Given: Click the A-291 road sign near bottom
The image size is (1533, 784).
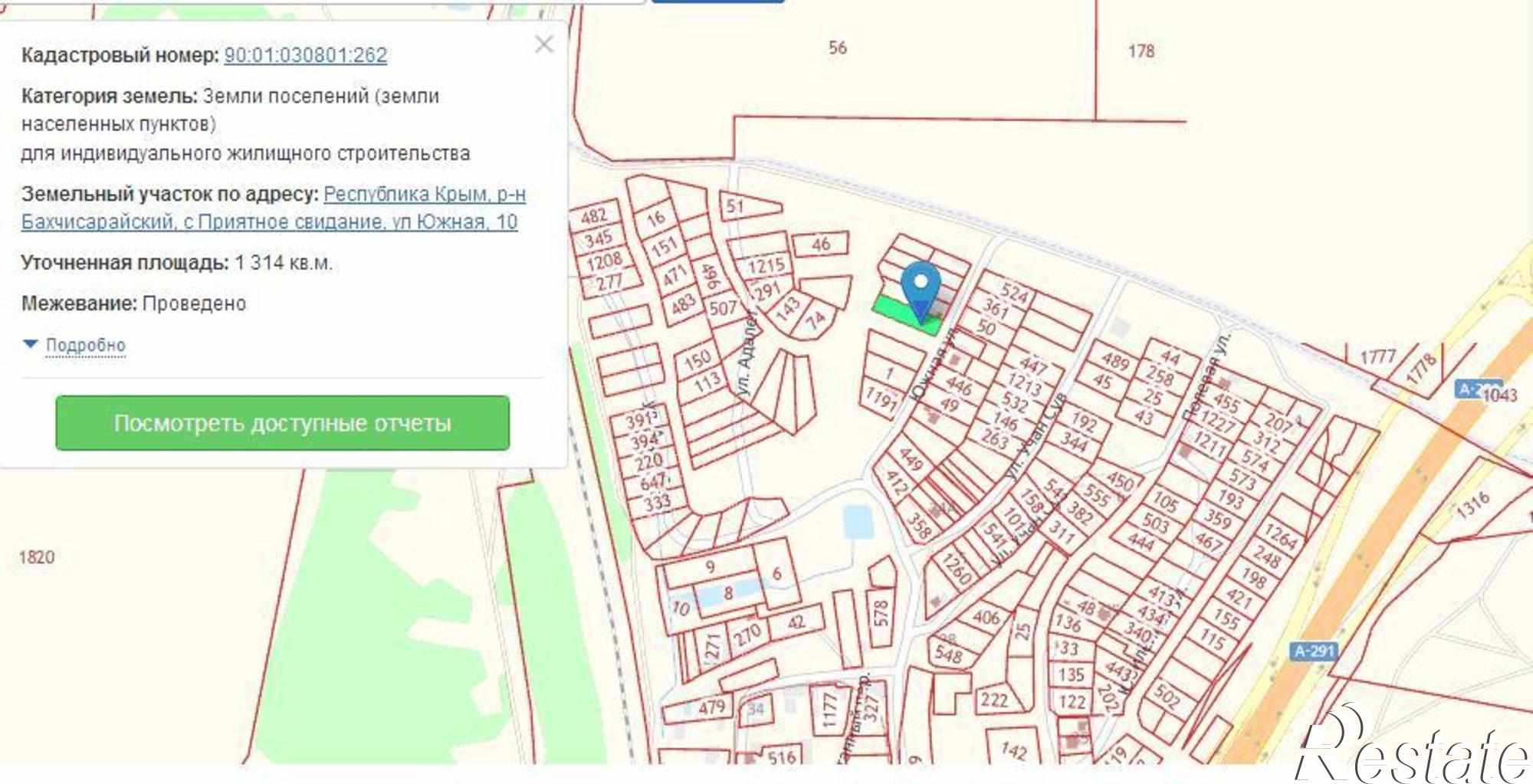Looking at the screenshot, I should [x=1314, y=651].
